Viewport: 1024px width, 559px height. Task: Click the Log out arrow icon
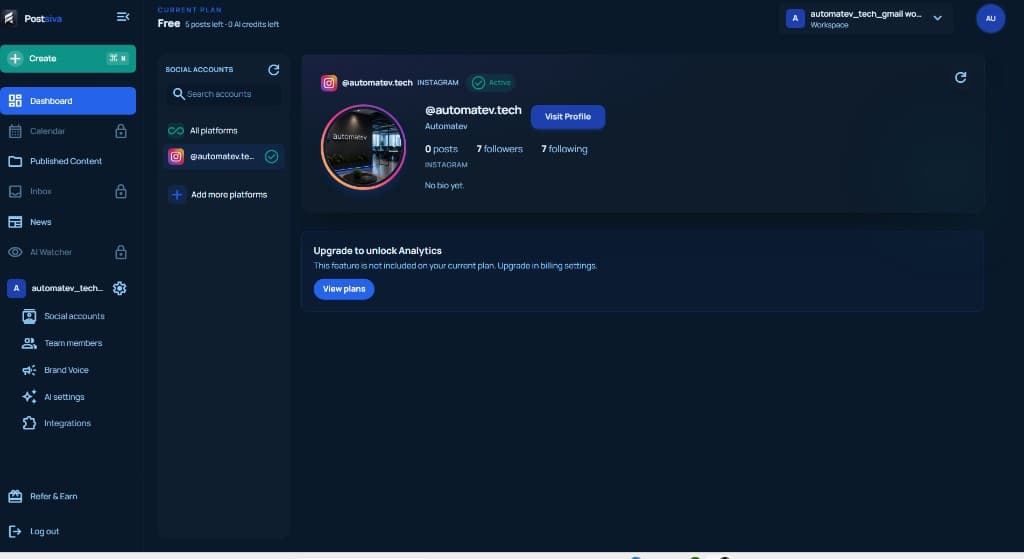click(x=15, y=532)
